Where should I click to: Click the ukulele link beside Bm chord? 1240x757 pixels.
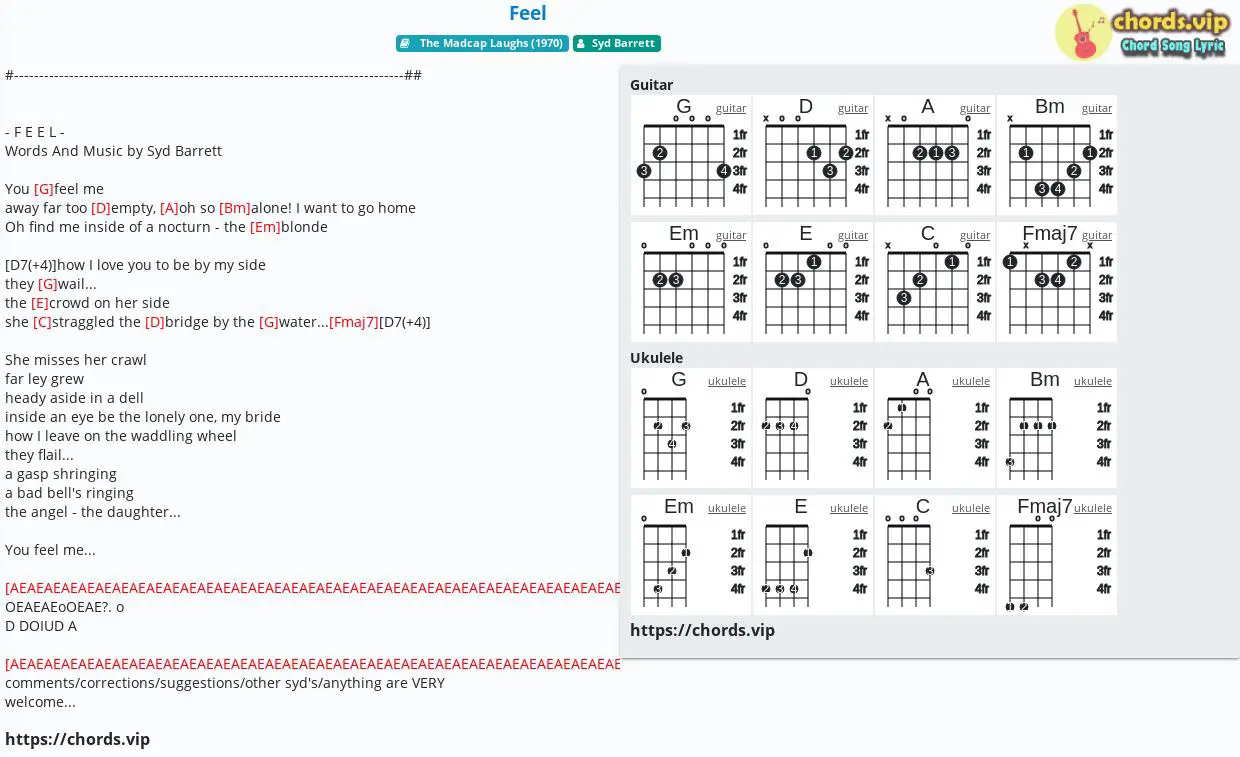(x=1093, y=381)
